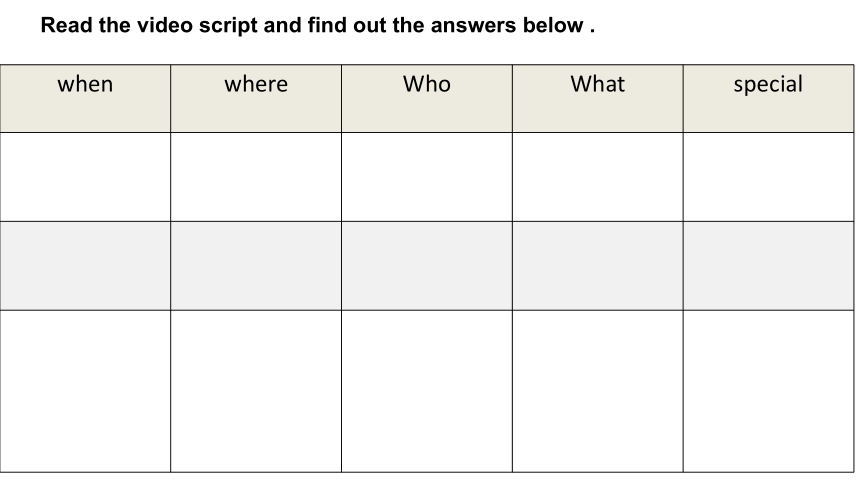Click the 'What' column header cell
This screenshot has width=860, height=484.
coord(598,98)
